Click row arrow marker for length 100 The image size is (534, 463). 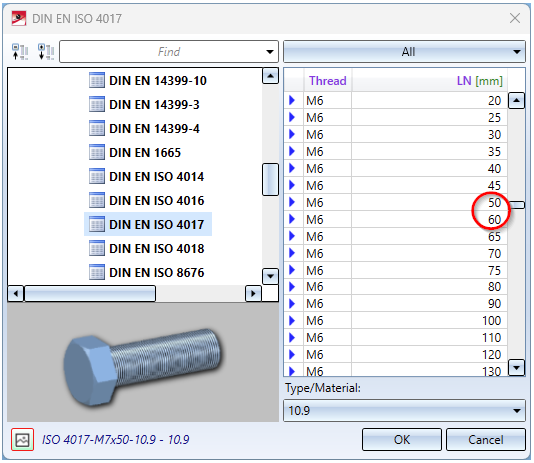tap(292, 320)
